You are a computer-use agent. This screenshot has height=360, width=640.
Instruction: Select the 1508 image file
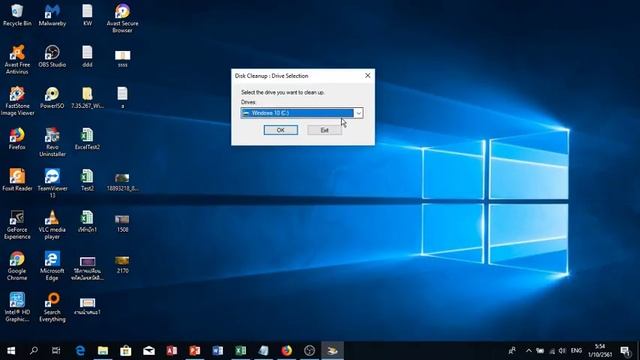coord(122,223)
